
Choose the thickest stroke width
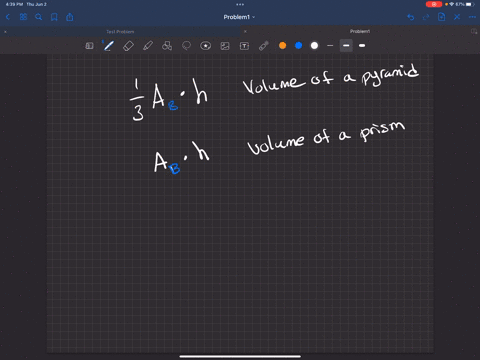click(x=362, y=46)
